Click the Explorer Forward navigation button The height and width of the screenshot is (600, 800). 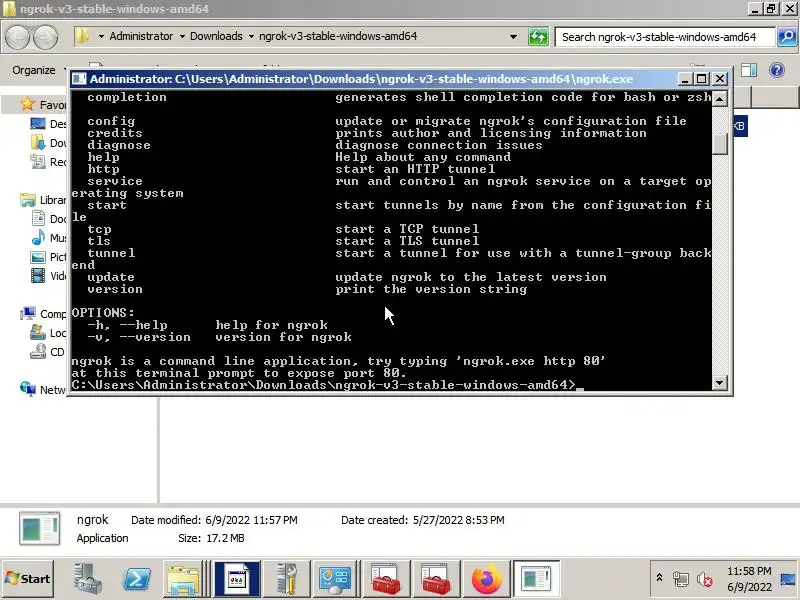pos(45,37)
